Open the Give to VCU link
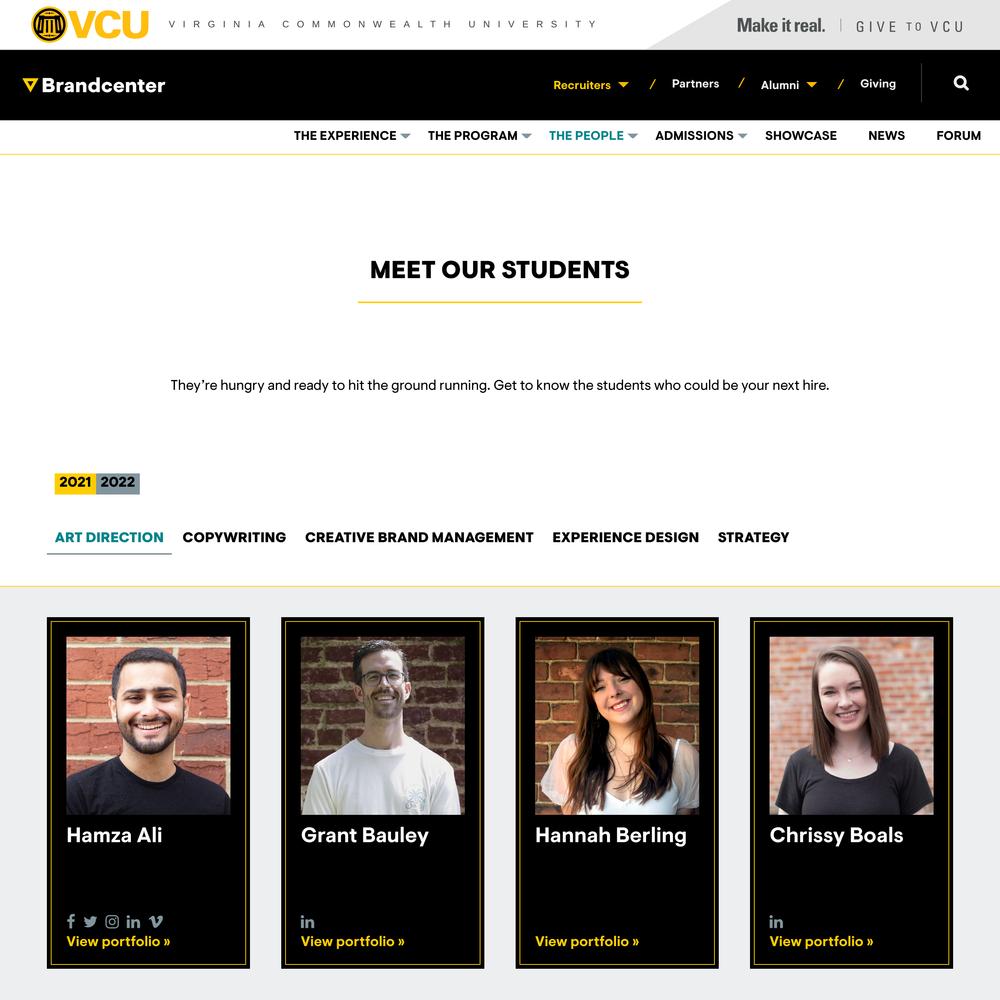1000x1000 pixels. click(909, 26)
